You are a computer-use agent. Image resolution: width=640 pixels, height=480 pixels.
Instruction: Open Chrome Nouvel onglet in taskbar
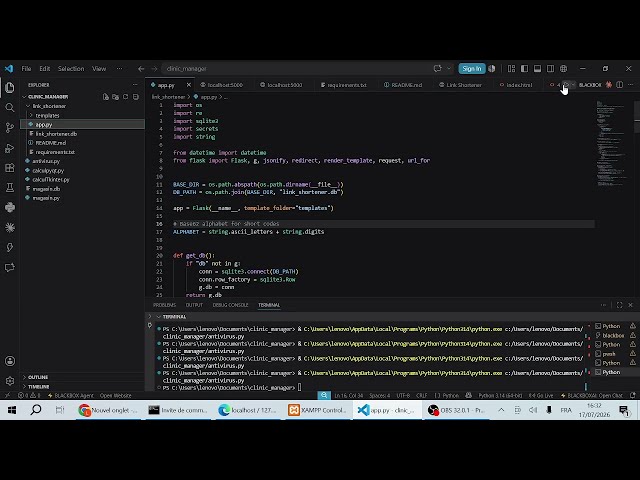point(108,410)
